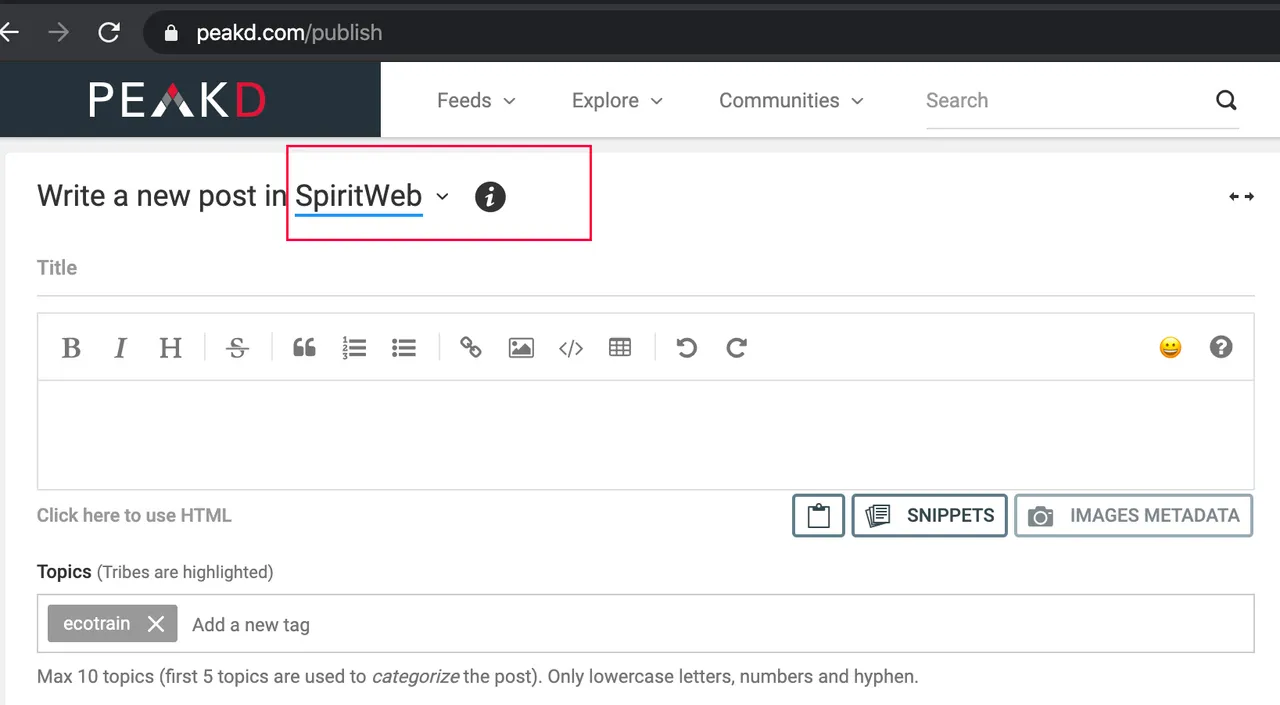Go back in browser history

tap(9, 32)
